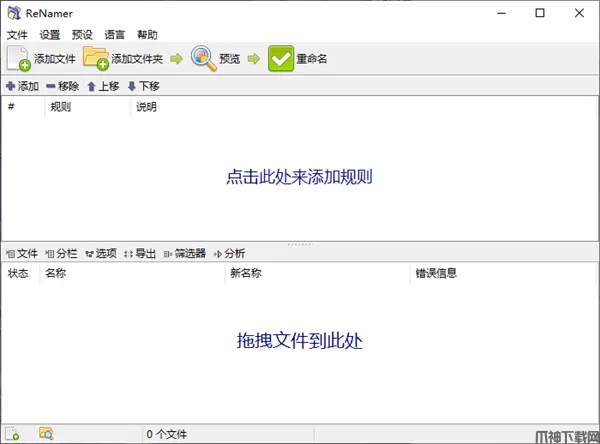Click the 分析 analyze button
Viewport: 600px width, 444px height.
click(229, 253)
